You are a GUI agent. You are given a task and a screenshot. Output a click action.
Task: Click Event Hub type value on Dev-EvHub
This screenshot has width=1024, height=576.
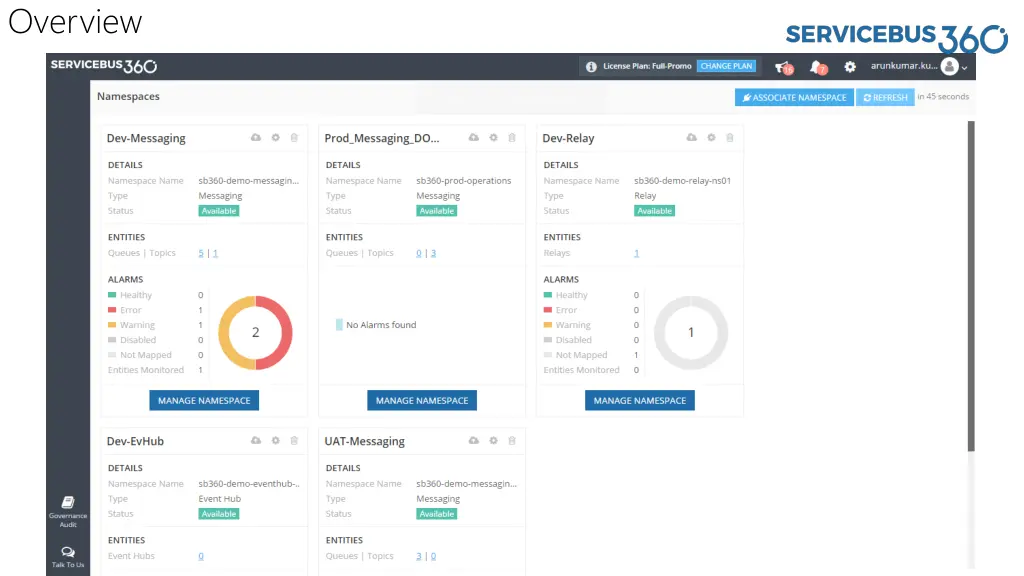click(x=219, y=499)
